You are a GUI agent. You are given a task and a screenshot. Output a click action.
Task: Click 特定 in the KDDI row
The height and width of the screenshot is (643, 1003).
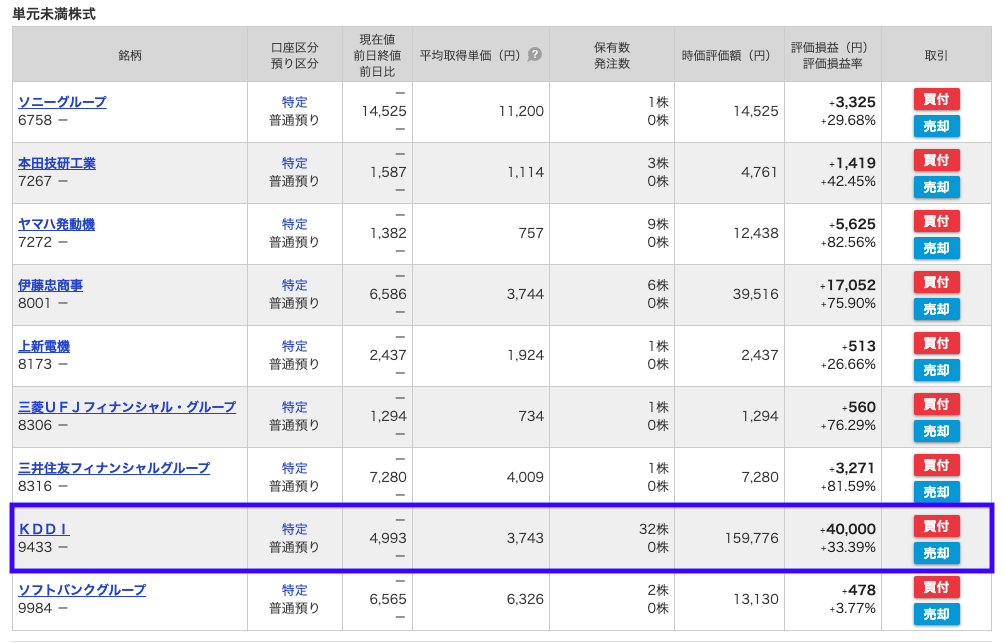click(x=294, y=529)
